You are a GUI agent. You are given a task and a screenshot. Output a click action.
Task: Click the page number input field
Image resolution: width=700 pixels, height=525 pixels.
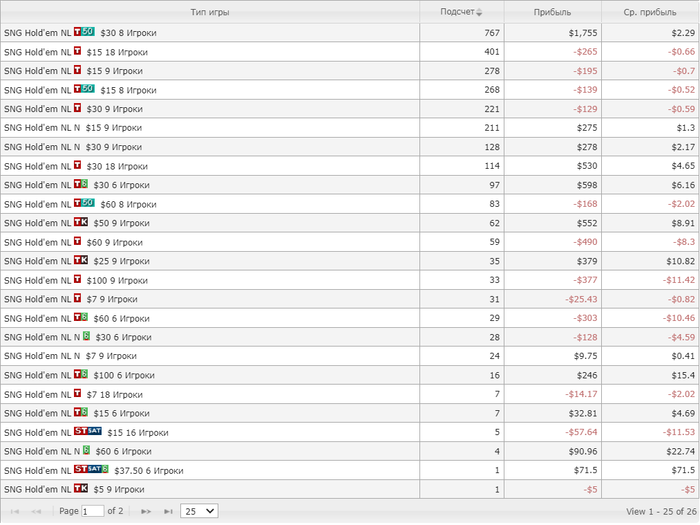tap(92, 511)
